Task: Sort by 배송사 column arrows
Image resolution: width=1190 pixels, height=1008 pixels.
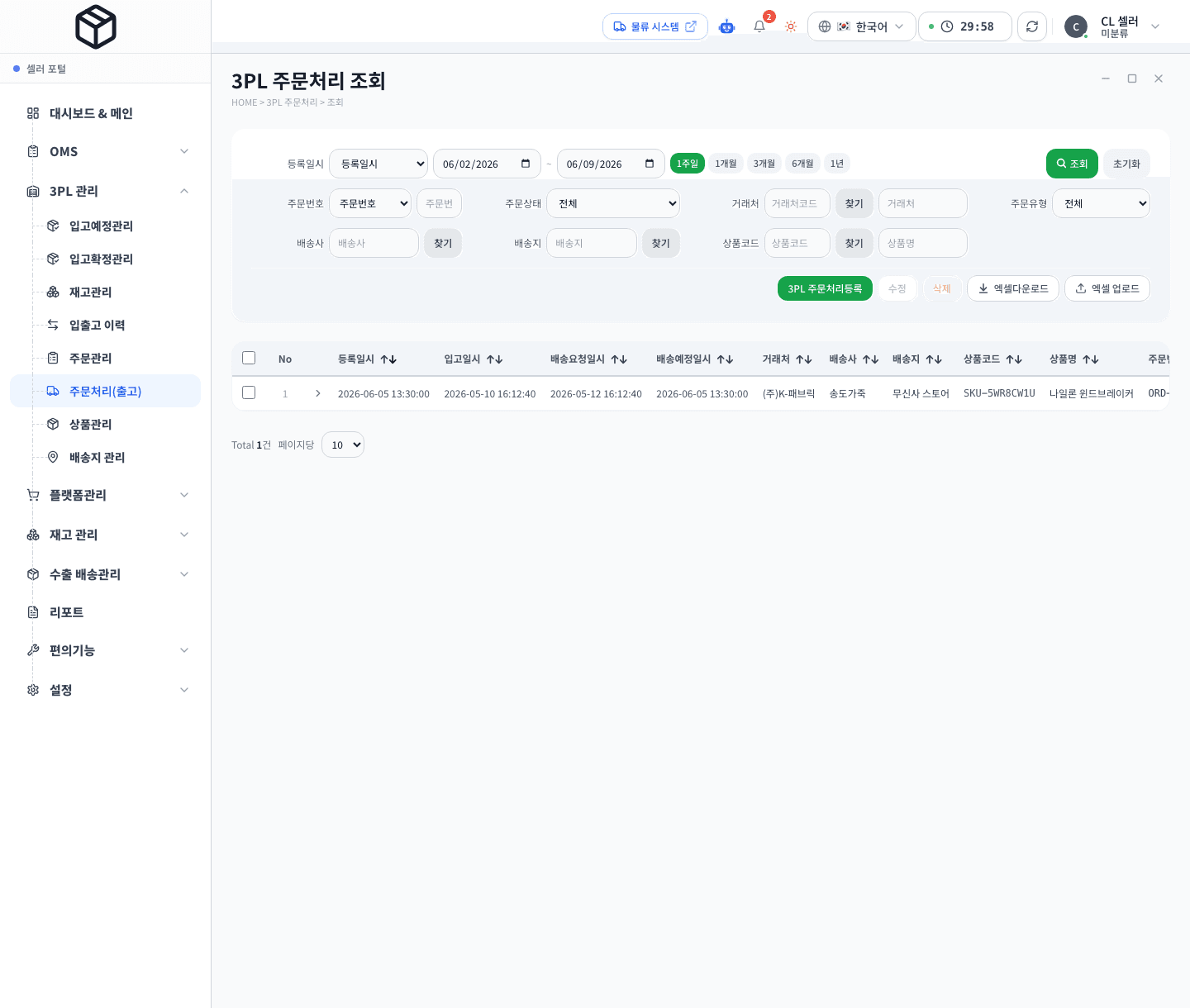Action: [x=870, y=359]
